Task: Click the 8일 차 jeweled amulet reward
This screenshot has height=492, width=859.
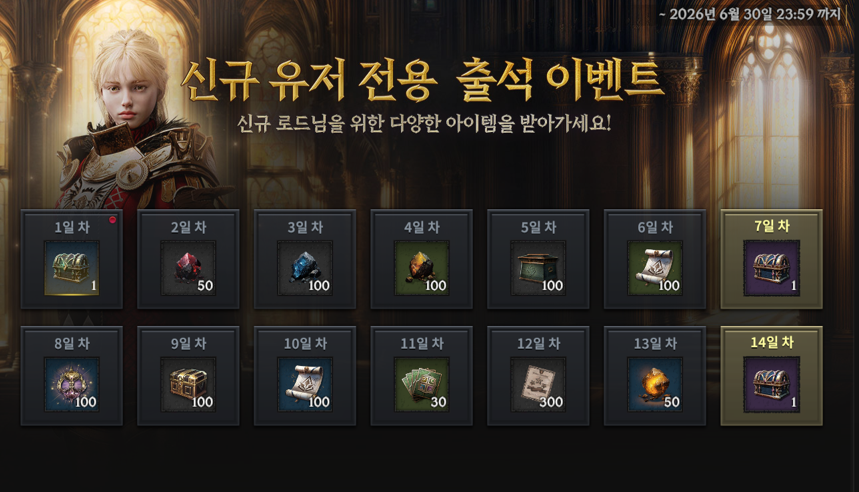Action: tap(72, 385)
